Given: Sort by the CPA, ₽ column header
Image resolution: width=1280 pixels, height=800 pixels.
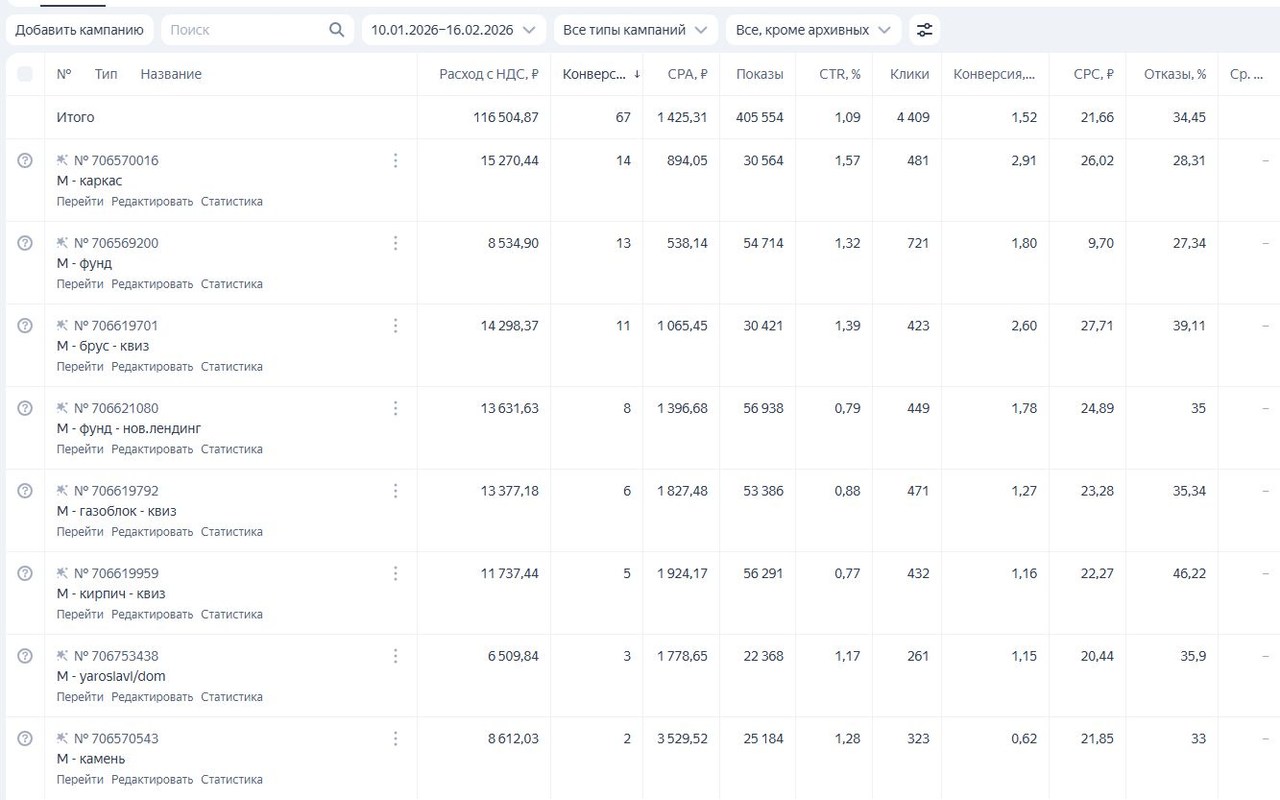Looking at the screenshot, I should [x=687, y=74].
